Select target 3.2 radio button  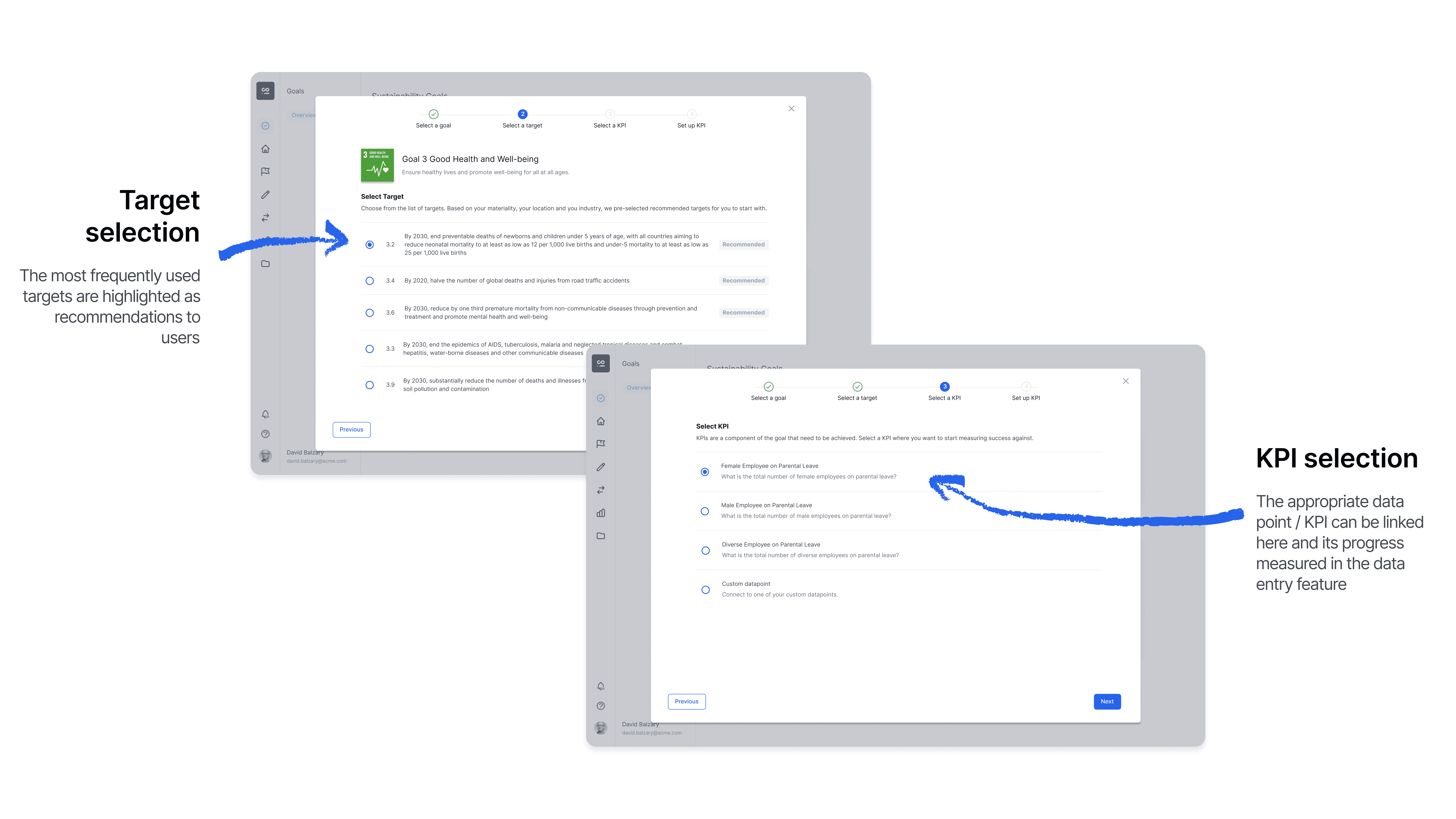point(370,245)
